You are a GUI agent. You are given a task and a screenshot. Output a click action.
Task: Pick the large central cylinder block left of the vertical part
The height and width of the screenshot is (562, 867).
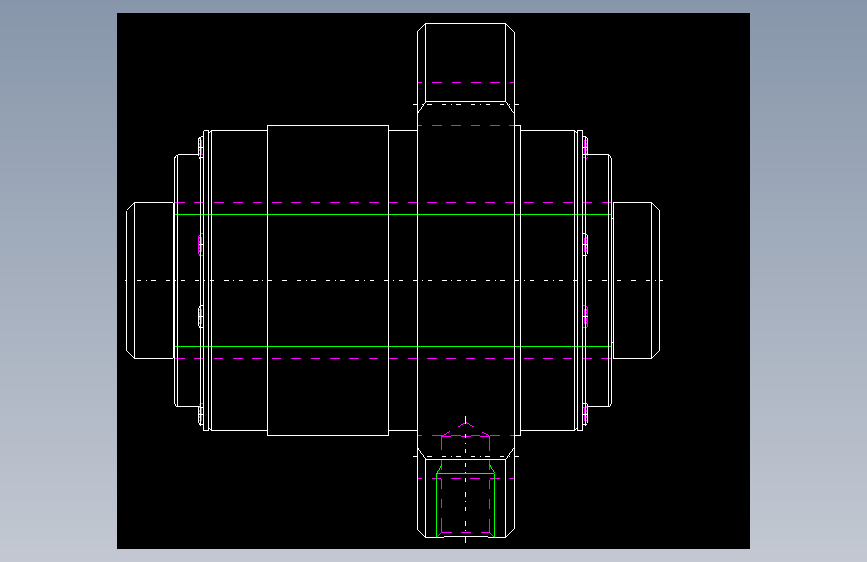[x=328, y=280]
